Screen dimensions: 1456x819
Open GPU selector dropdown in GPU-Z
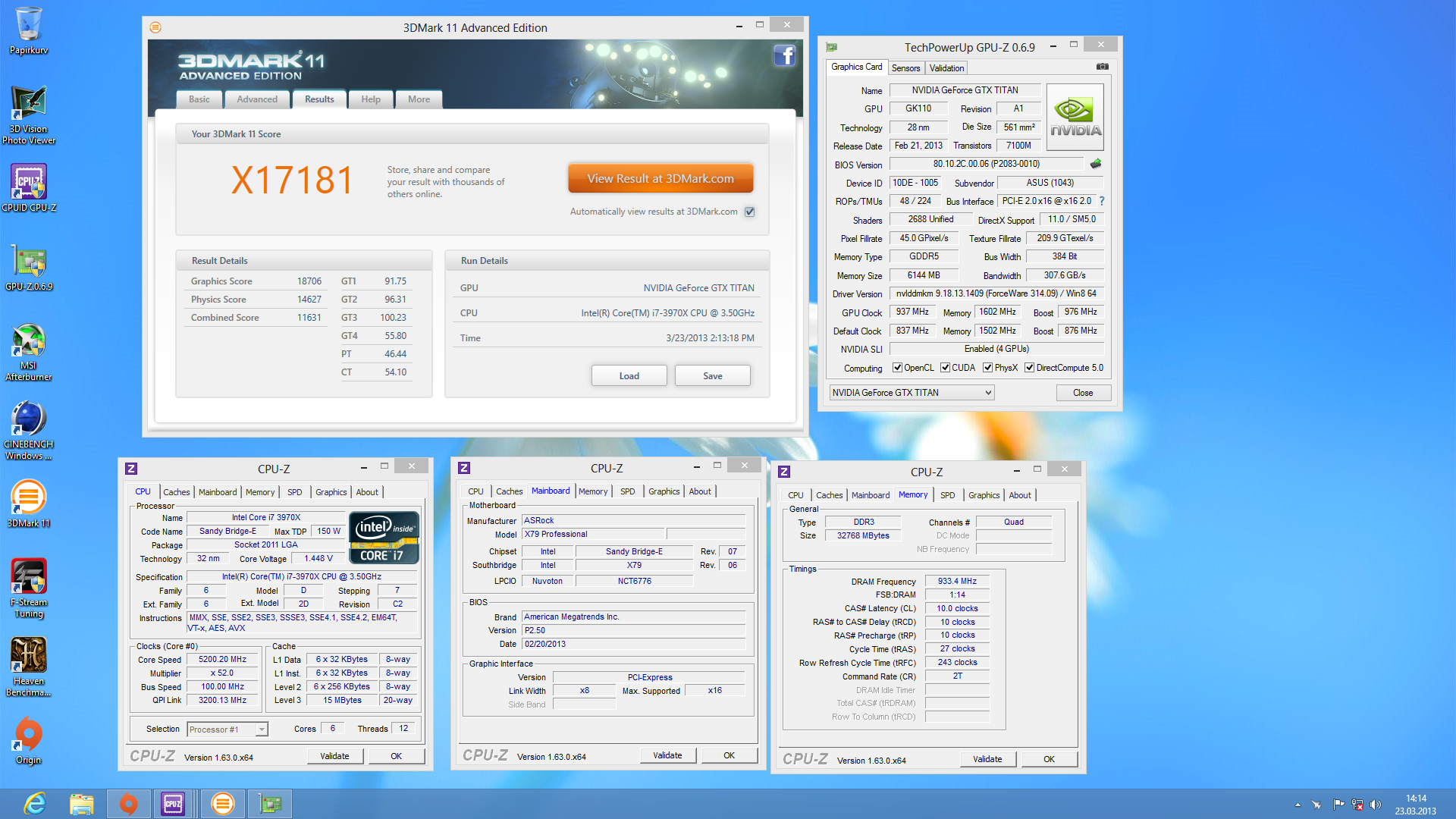912,393
